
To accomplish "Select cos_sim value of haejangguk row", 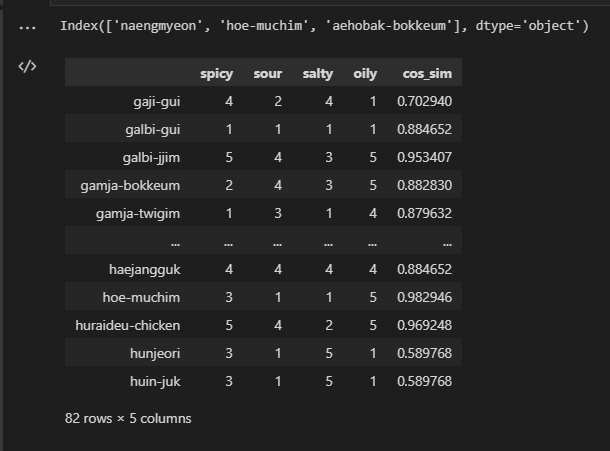I will (424, 269).
